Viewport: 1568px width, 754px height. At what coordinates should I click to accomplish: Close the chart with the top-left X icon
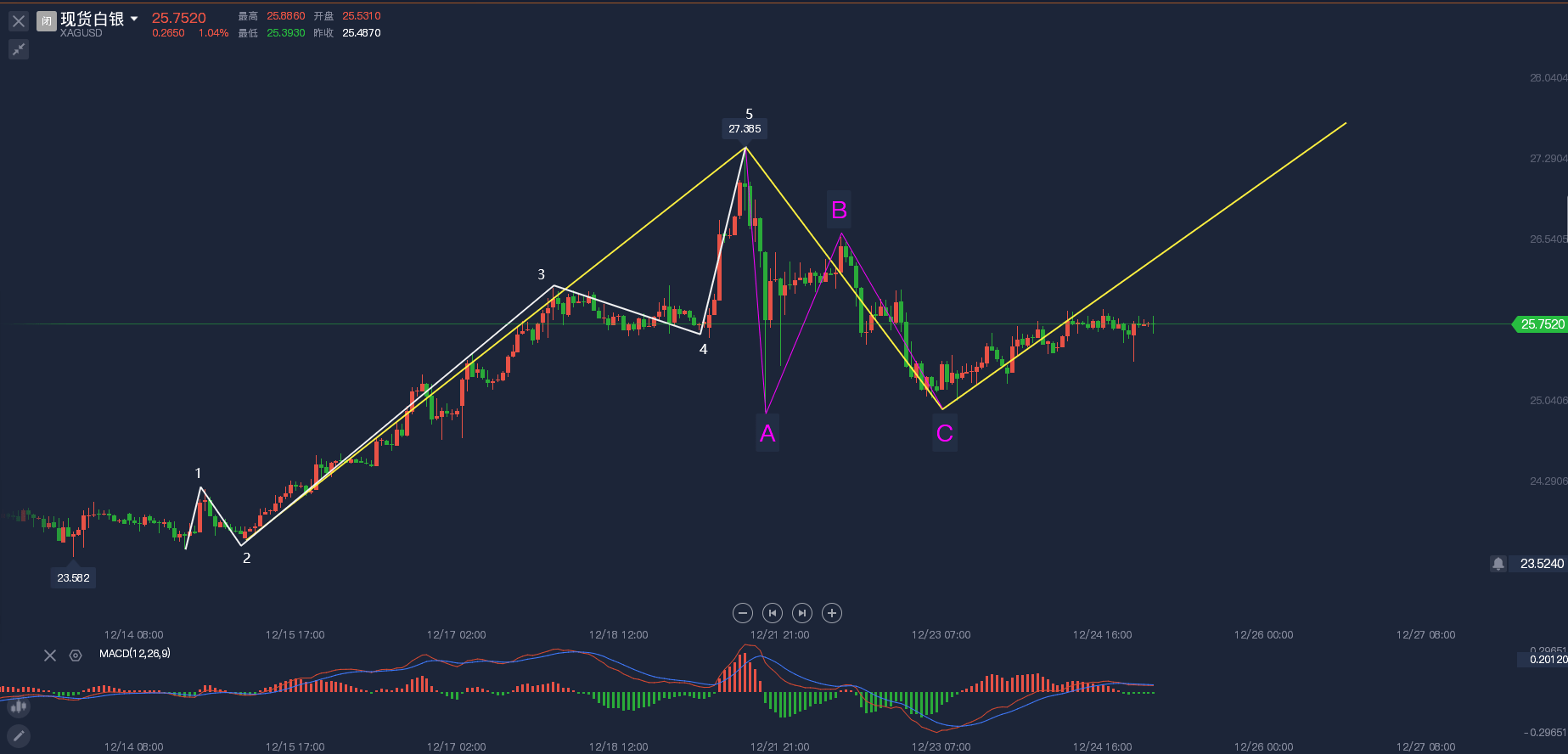[x=19, y=21]
